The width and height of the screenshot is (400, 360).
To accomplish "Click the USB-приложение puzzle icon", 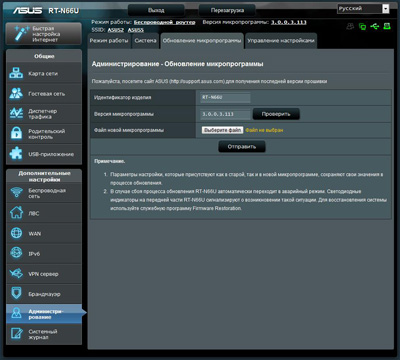I will pos(16,154).
